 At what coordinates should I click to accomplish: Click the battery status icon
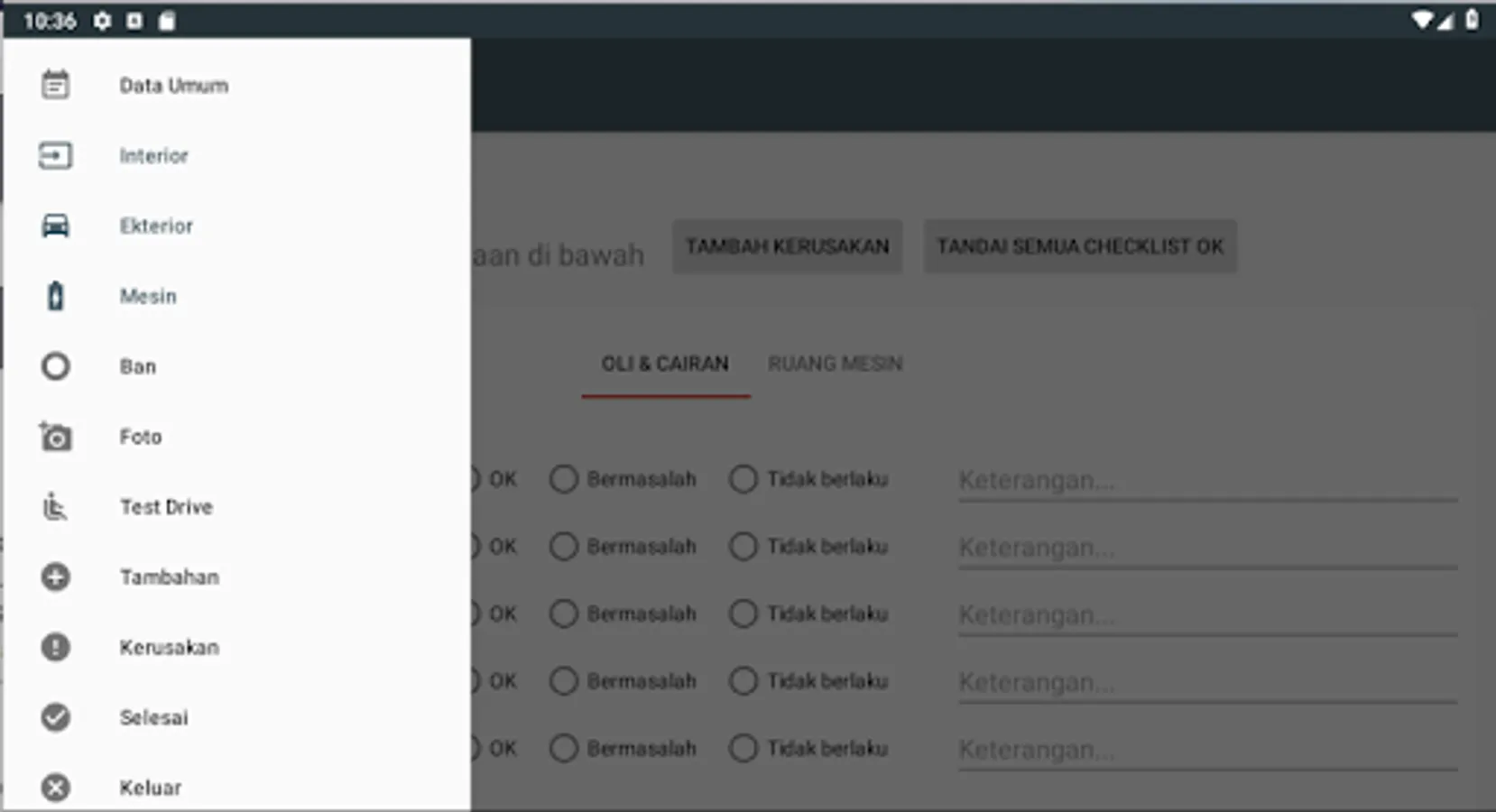pyautogui.click(x=1472, y=19)
